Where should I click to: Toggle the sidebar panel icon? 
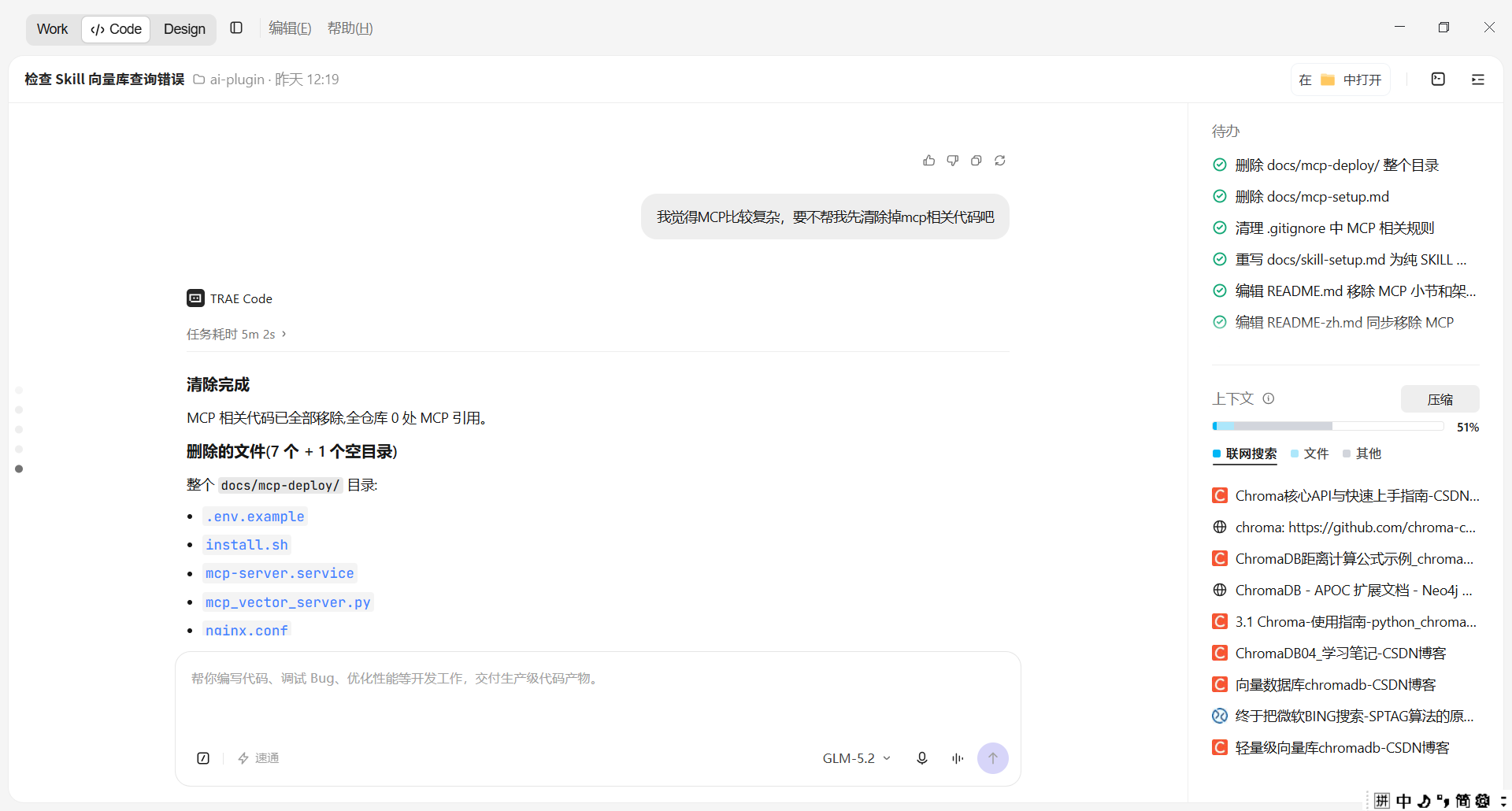coord(236,28)
